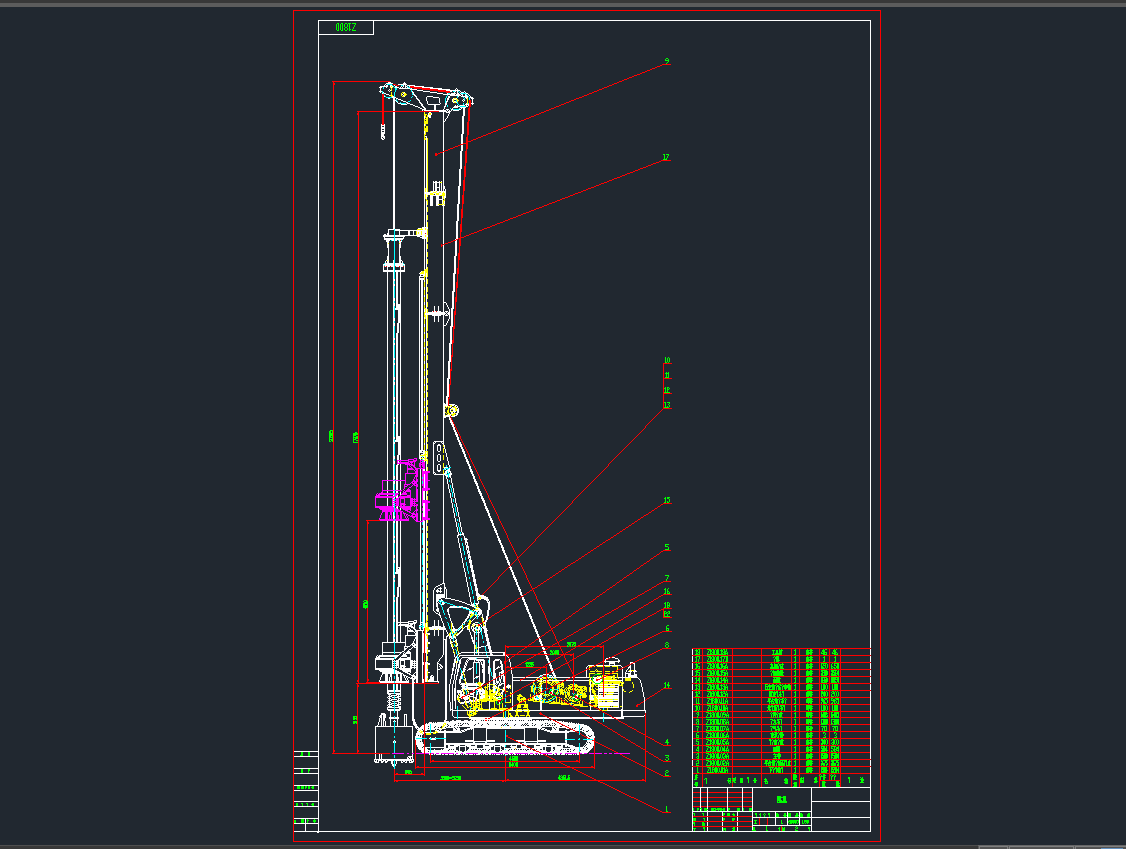1126x849 pixels.
Task: Click parts list top row numbered 18
Action: click(x=781, y=652)
